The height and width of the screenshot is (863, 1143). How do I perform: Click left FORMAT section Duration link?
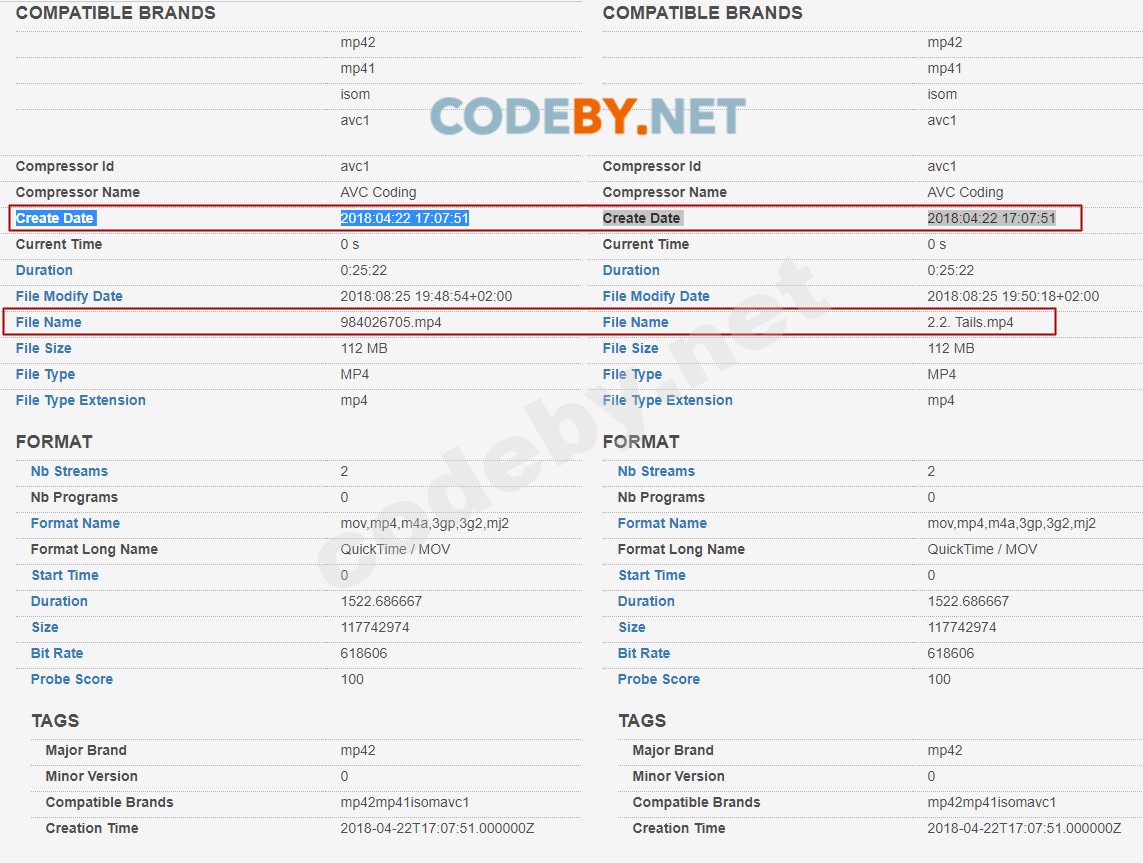[x=59, y=601]
